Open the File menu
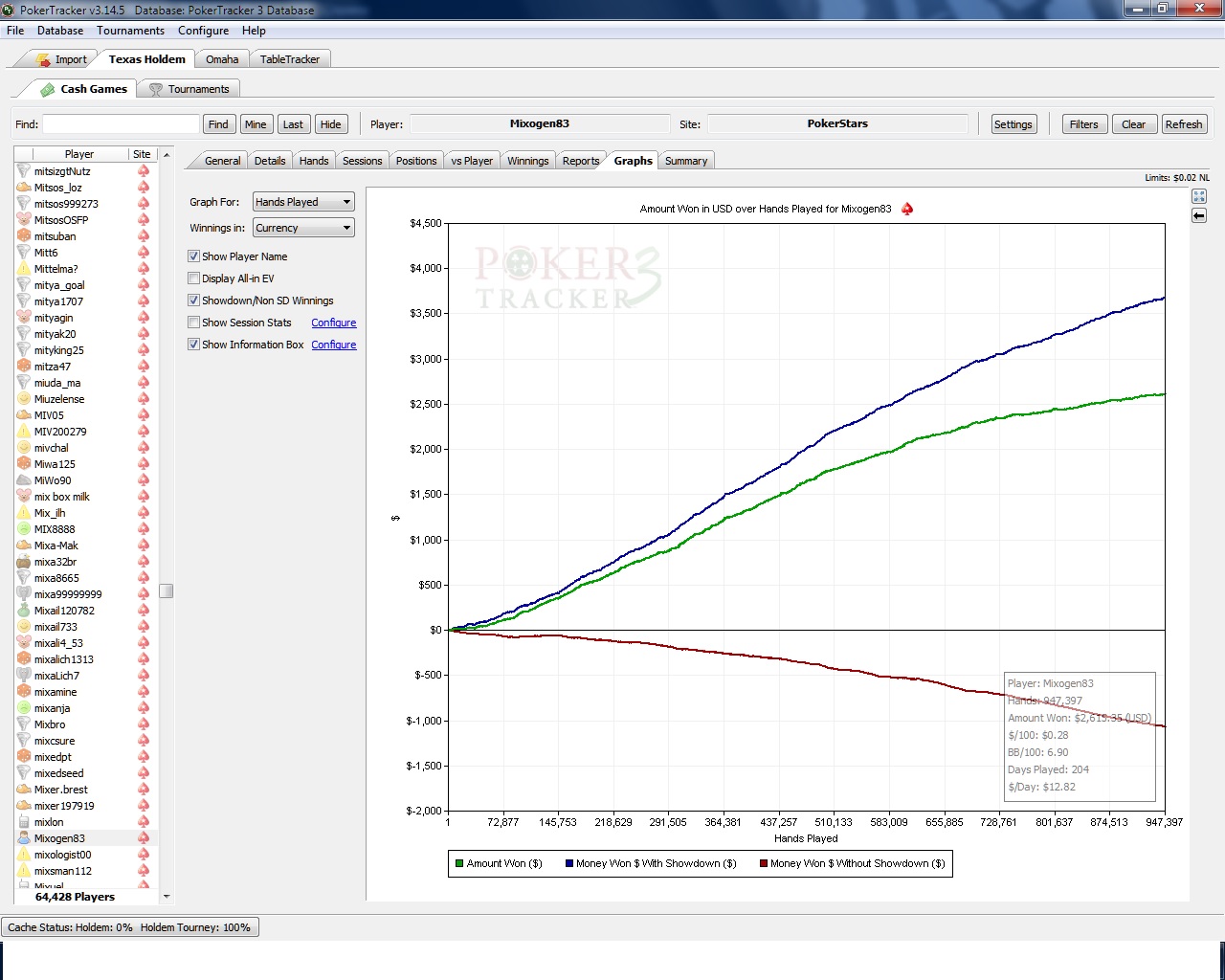The image size is (1225, 980). coord(15,31)
